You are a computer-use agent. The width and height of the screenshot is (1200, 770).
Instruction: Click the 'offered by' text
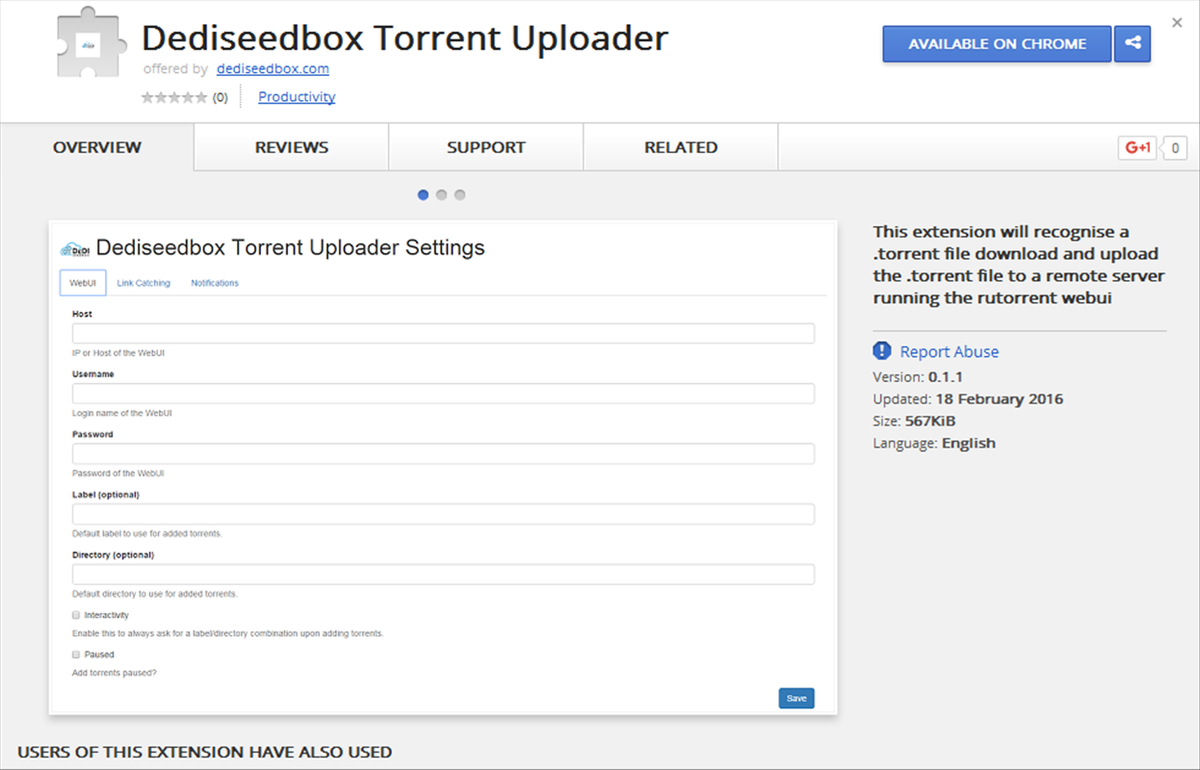click(x=176, y=69)
